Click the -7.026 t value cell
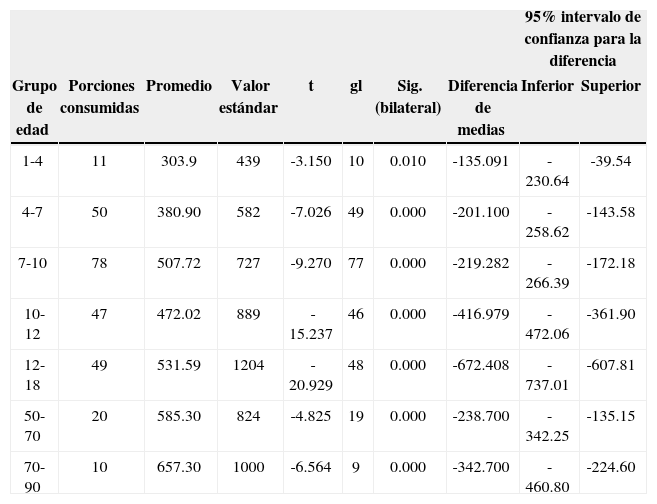Screen dimensions: 657x504 (310, 212)
